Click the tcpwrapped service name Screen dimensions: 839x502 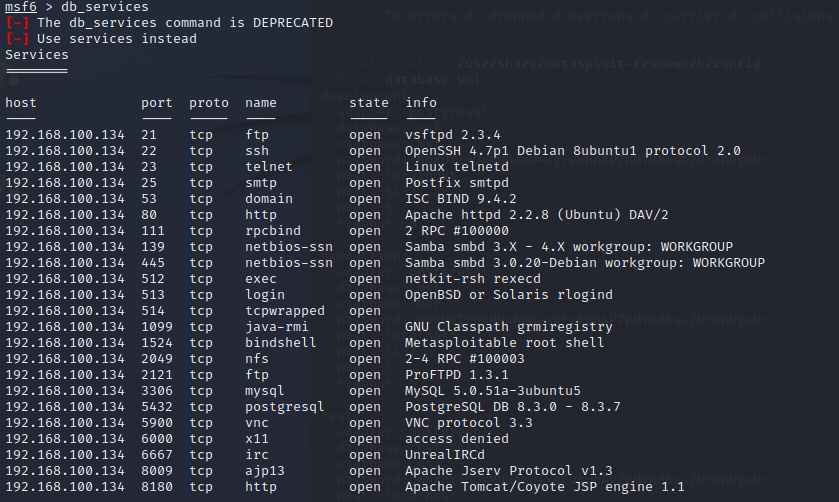click(x=285, y=311)
